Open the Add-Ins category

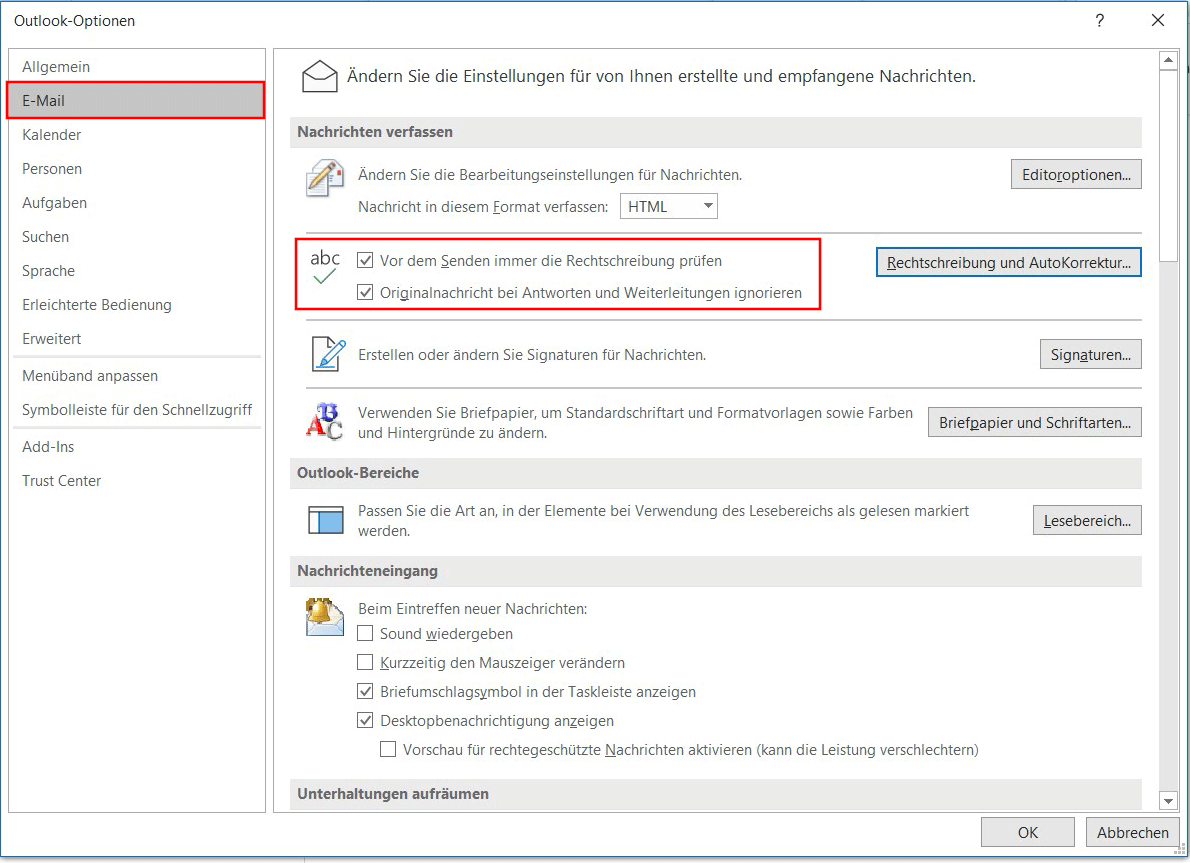coord(137,447)
